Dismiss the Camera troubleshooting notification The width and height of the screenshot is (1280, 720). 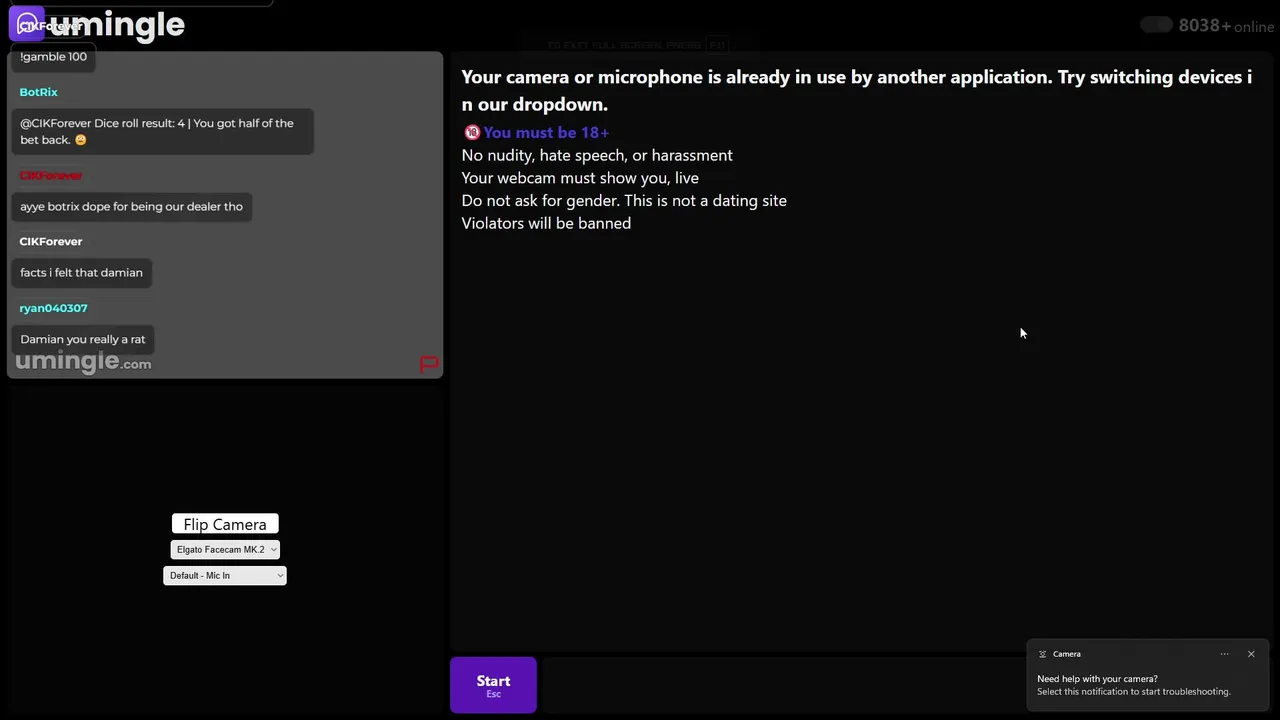(x=1251, y=654)
